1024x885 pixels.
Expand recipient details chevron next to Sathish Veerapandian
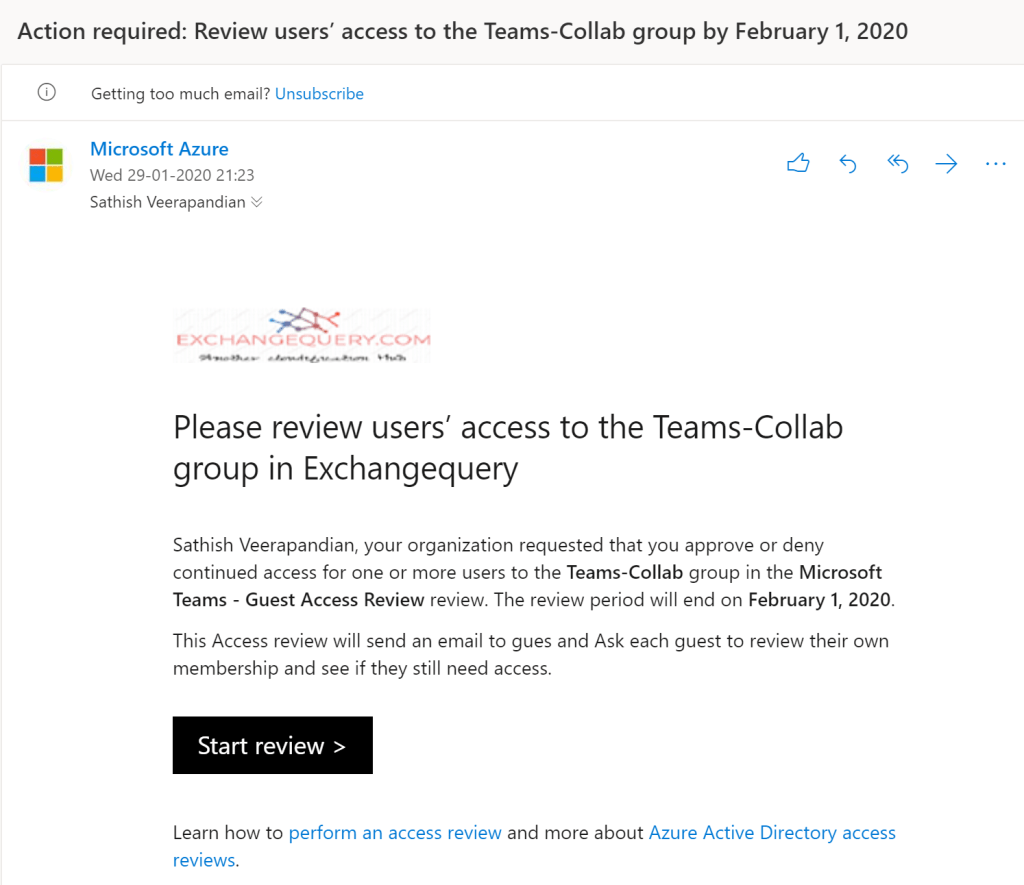click(257, 202)
